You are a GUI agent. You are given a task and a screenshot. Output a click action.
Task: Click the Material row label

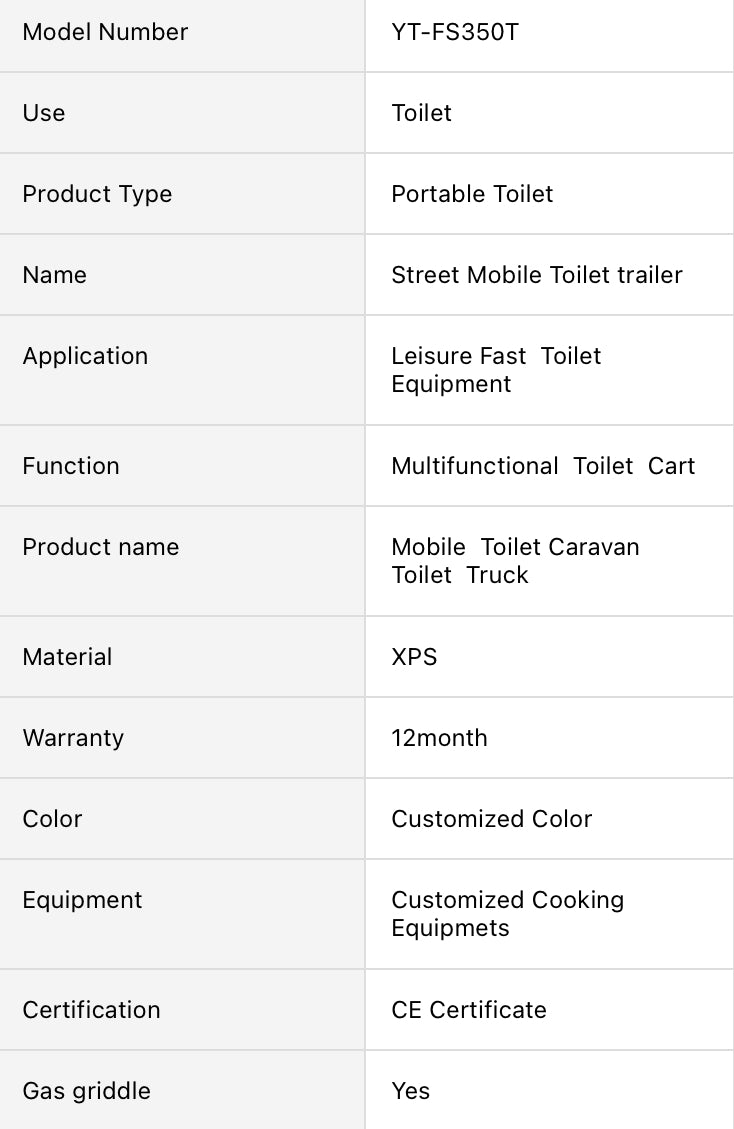67,657
